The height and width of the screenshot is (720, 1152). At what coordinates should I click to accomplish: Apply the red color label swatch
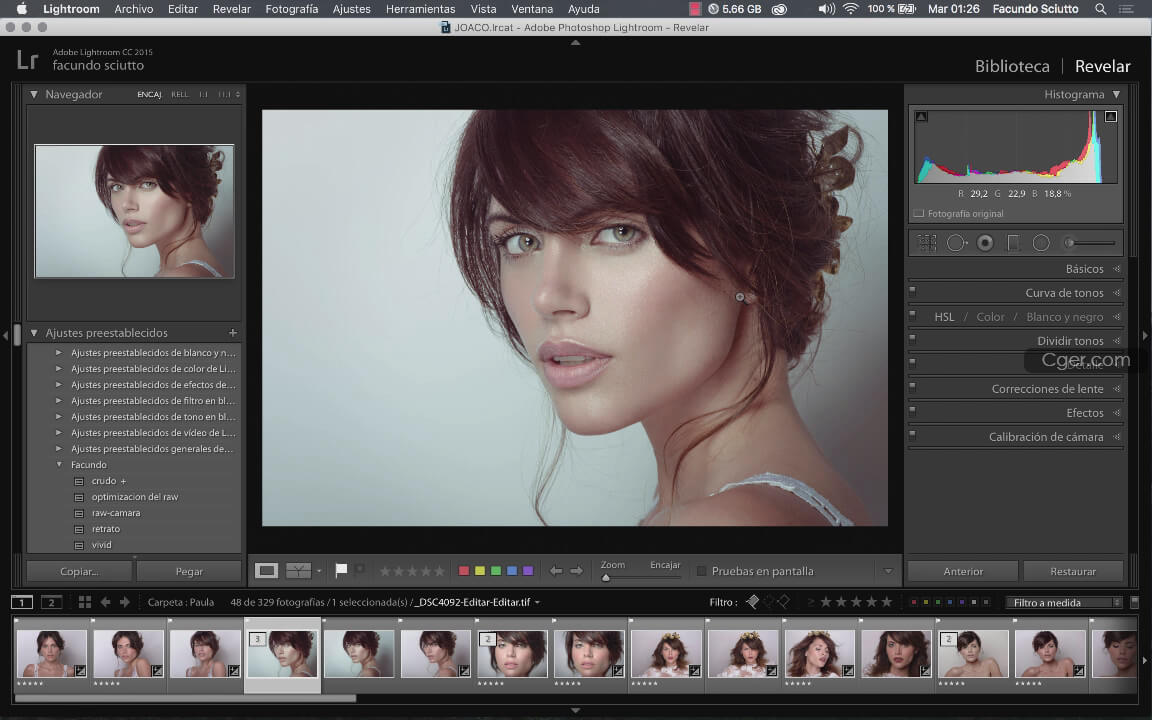point(464,571)
